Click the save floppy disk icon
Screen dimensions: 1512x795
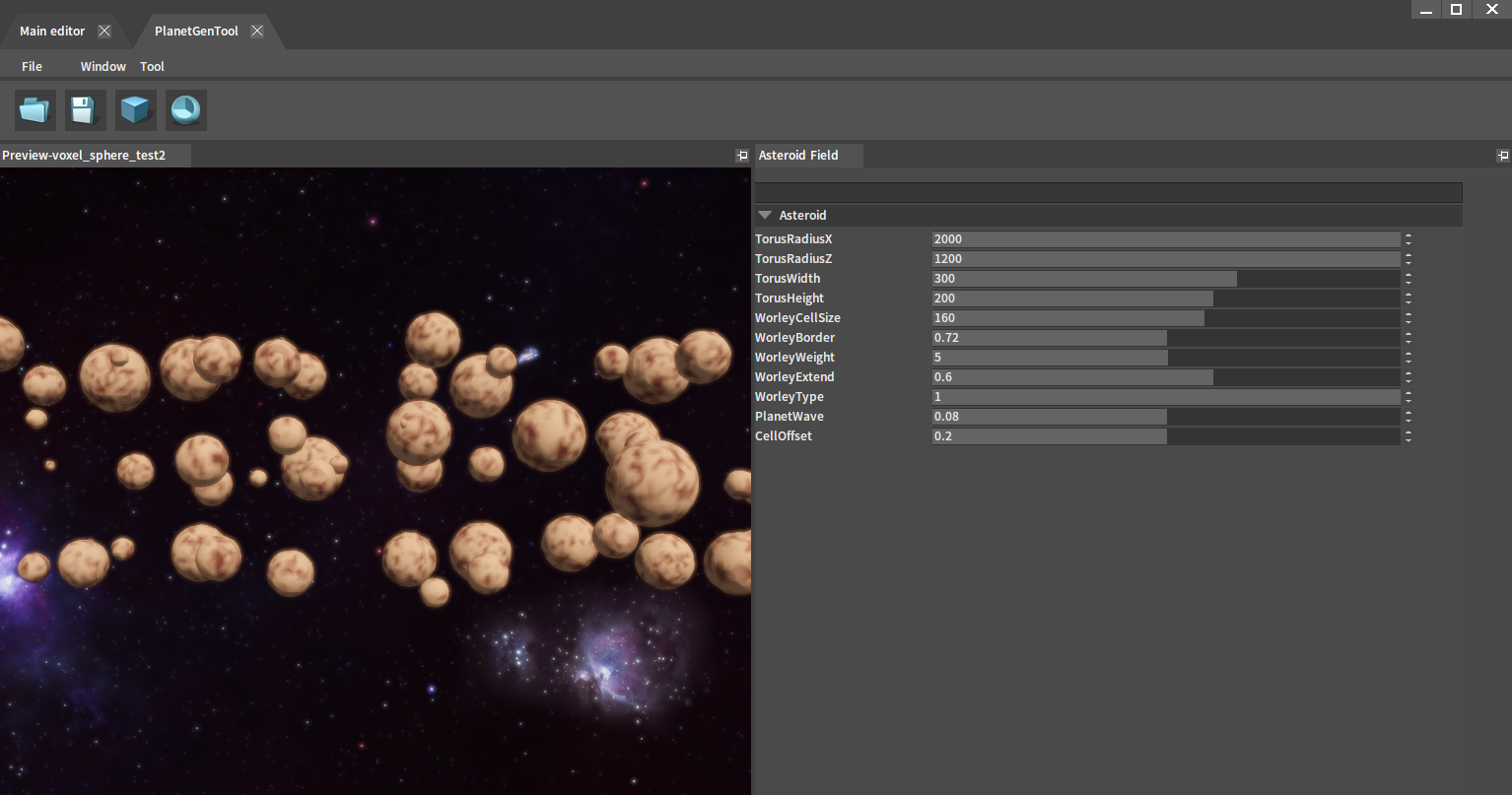coord(85,109)
